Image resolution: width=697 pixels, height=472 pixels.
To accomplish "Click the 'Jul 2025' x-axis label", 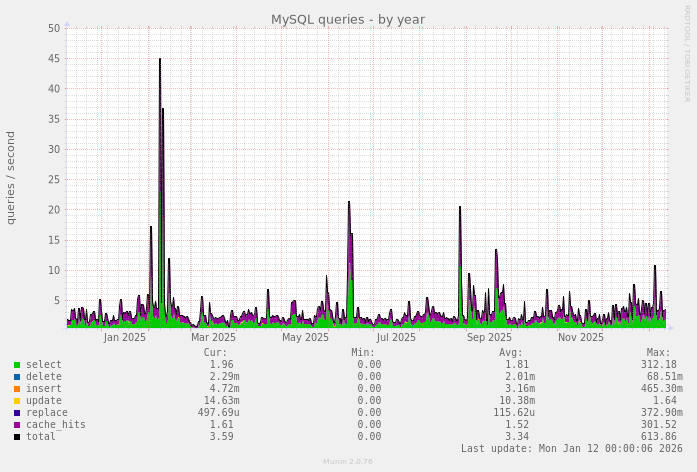I will coord(396,338).
